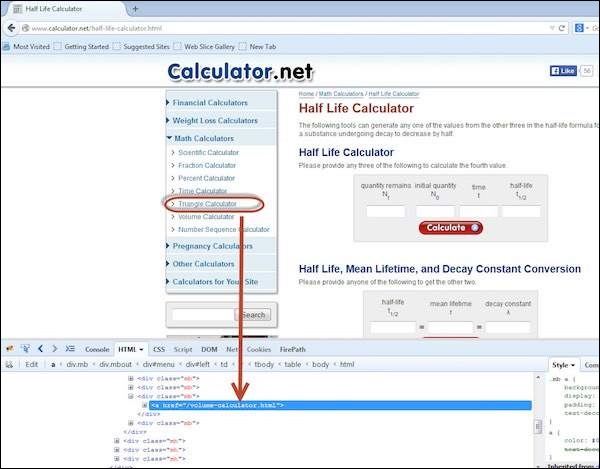This screenshot has height=469, width=600.
Task: Open Triangle Calculator link
Action: [207, 204]
